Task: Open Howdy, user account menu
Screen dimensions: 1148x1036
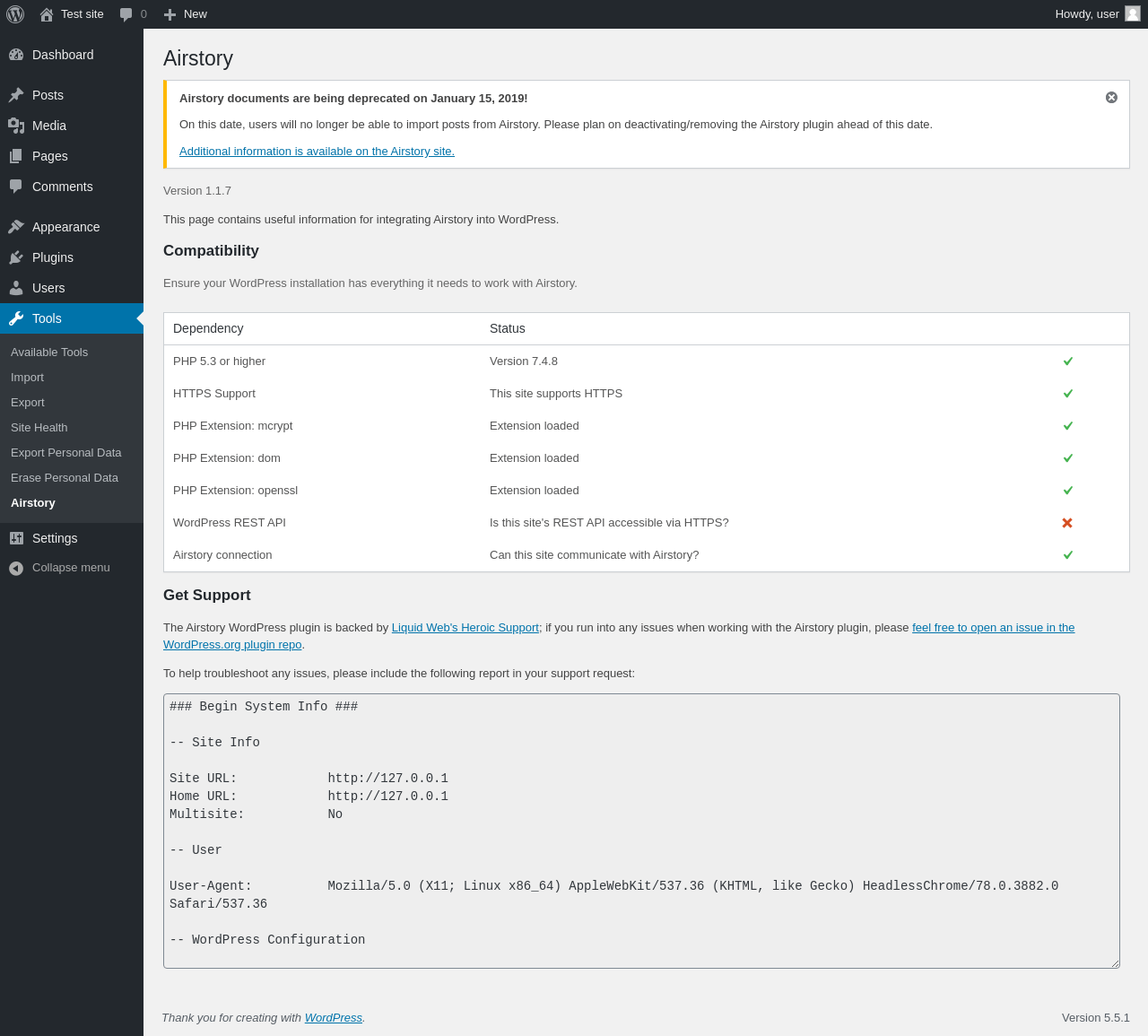Action: click(1097, 14)
